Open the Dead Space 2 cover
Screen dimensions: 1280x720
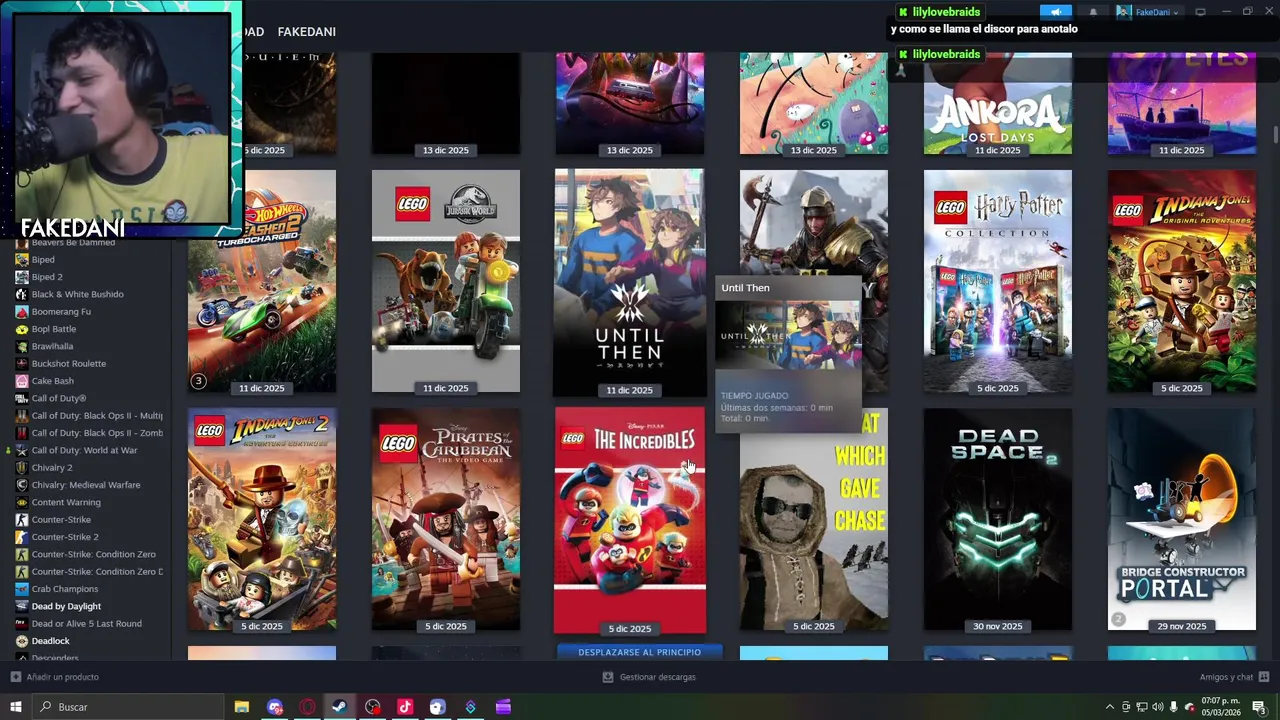coord(998,519)
